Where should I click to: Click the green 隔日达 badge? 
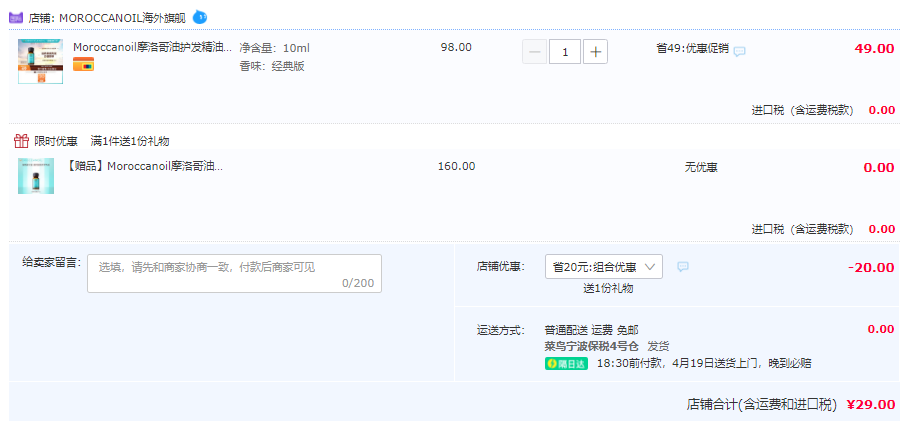coord(566,364)
